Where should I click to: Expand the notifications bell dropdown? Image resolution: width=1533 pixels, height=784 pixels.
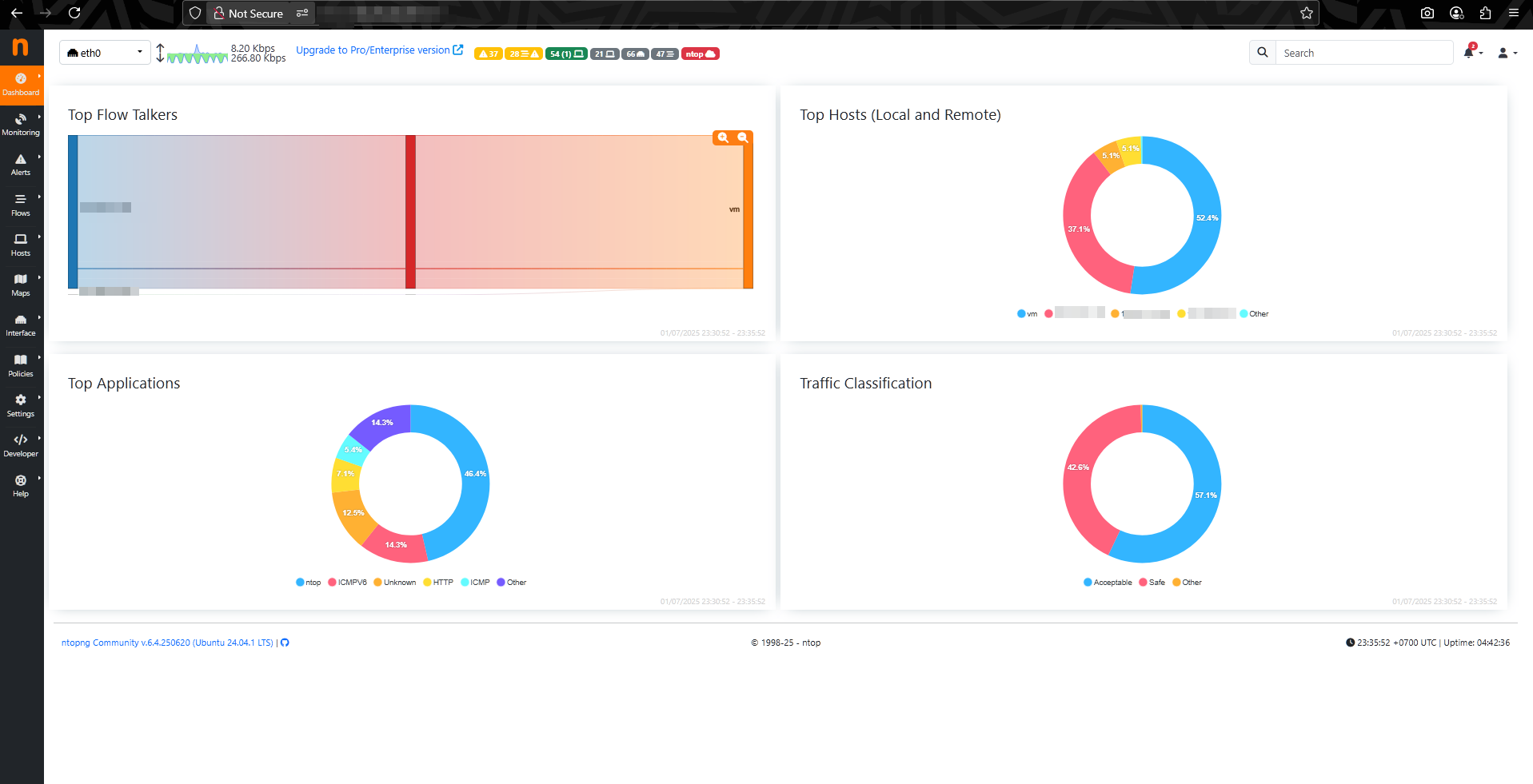[1471, 53]
